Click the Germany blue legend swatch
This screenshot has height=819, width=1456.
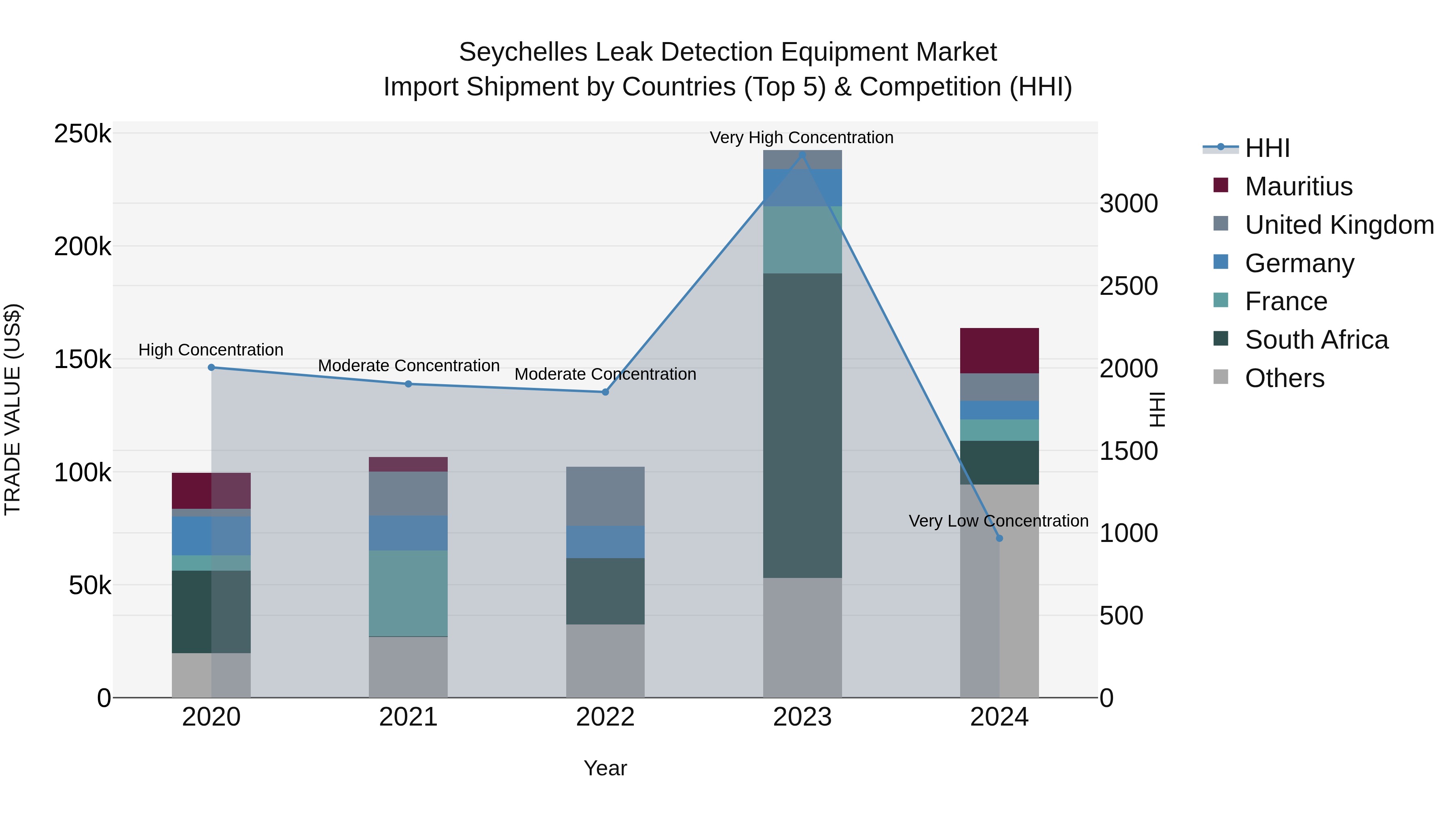(1221, 262)
